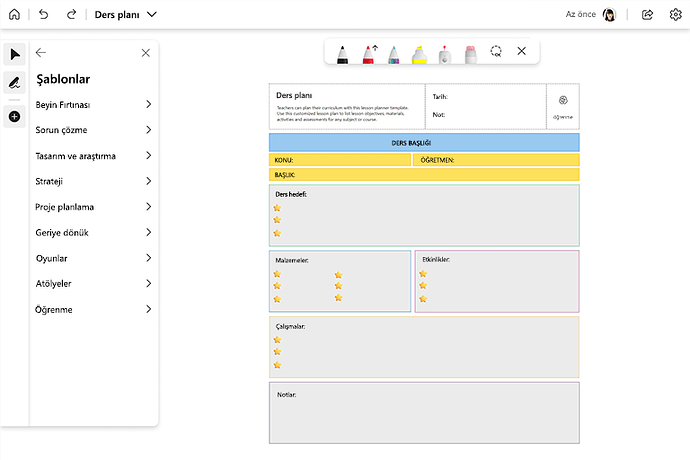Undo the last action
This screenshot has width=690, height=460.
pos(43,15)
